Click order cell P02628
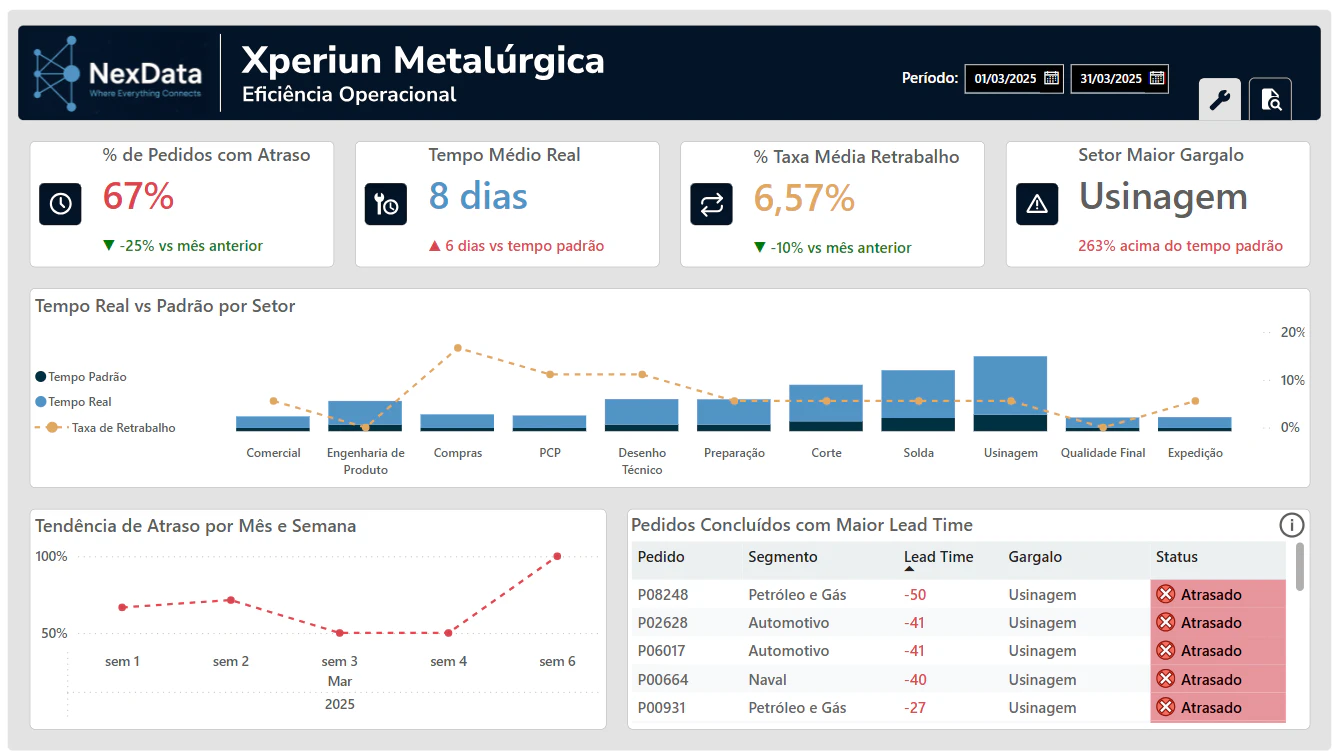 [663, 622]
